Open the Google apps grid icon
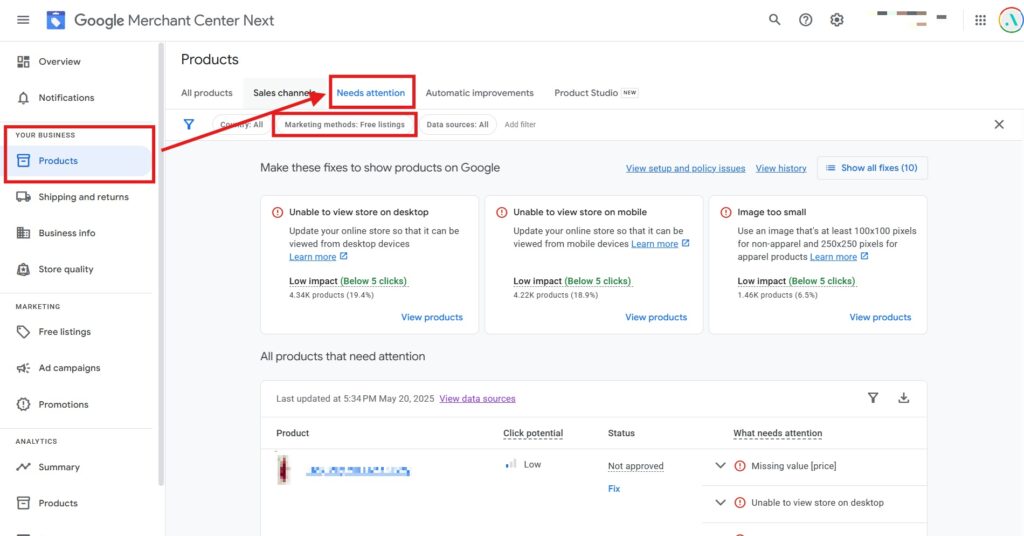The image size is (1024, 536). [980, 20]
